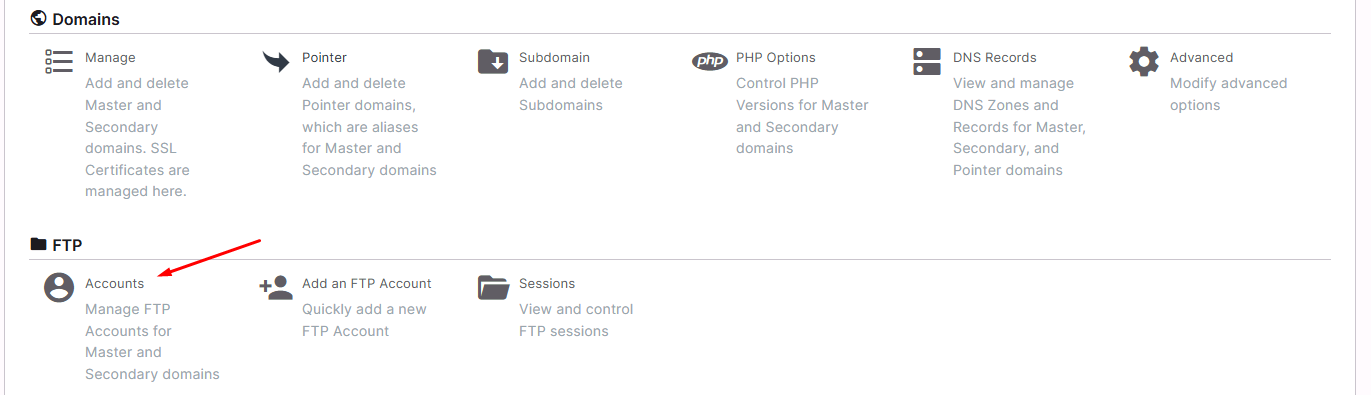
Task: Click the PHP Options logo icon
Action: tap(710, 61)
